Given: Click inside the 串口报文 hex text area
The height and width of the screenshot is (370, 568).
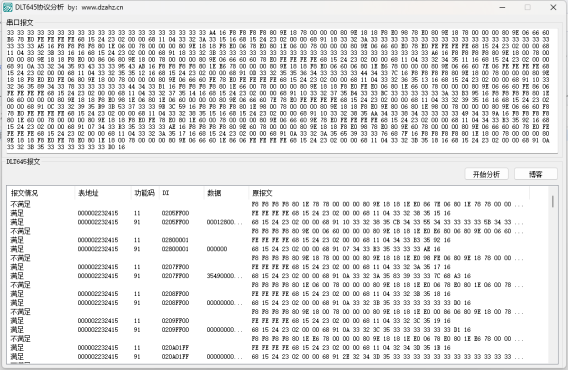Looking at the screenshot, I should coord(282,90).
